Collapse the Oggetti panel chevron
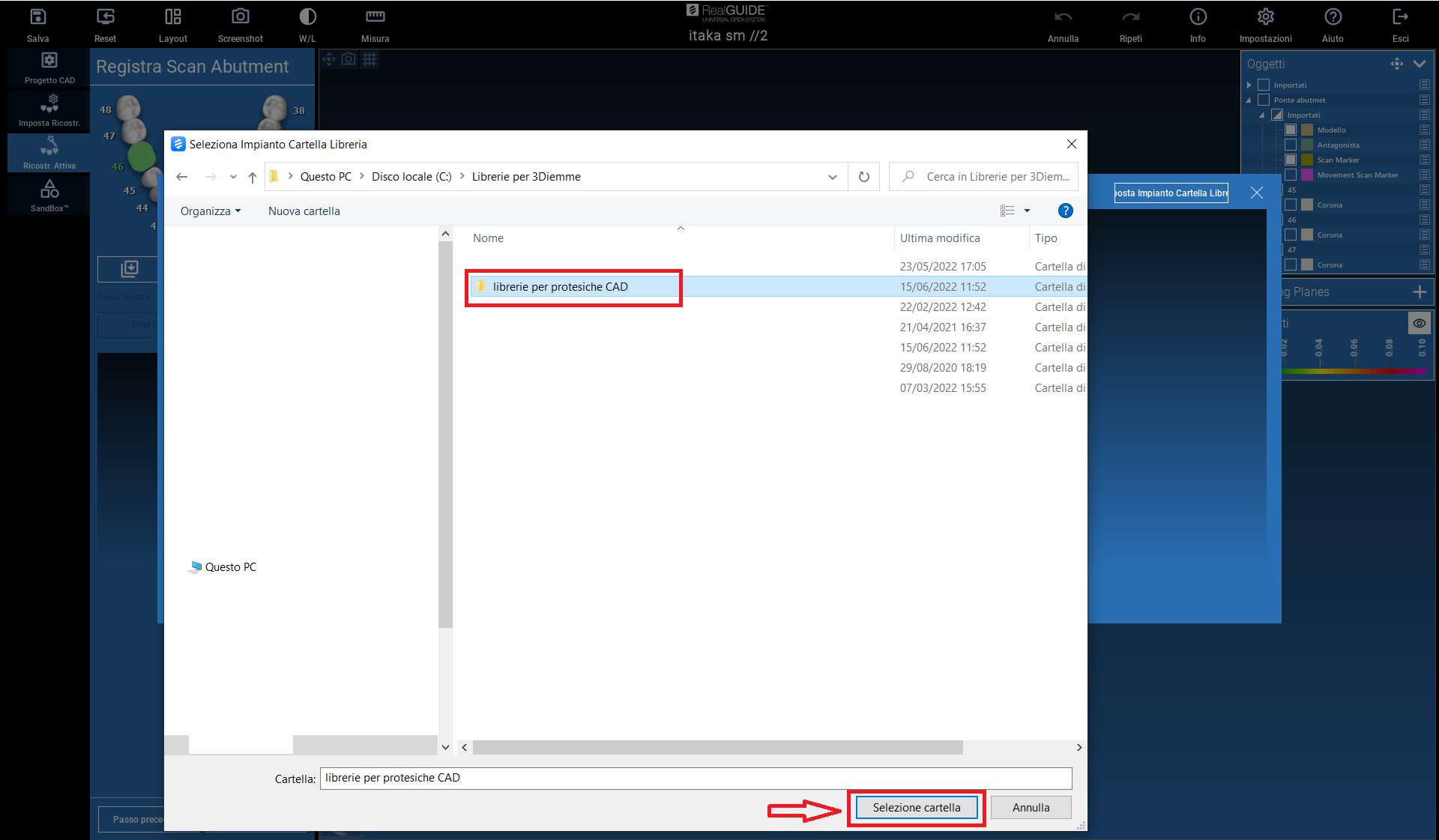1439x840 pixels. pos(1420,64)
